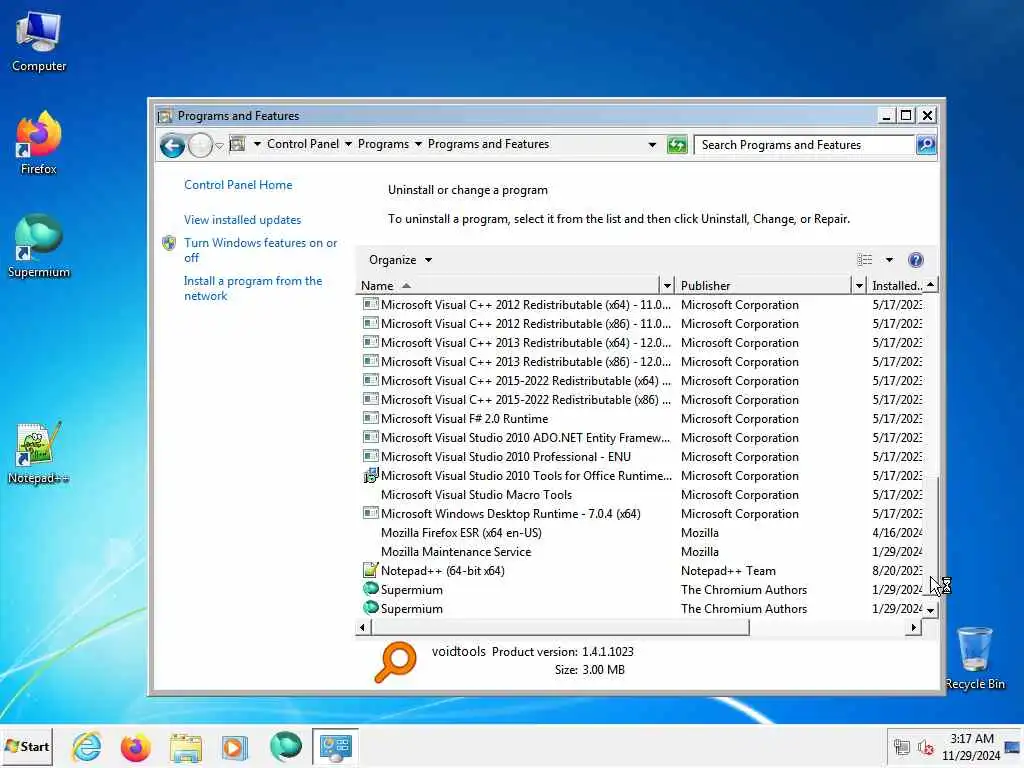Open the Firefox desktop shortcut
The image size is (1024, 768).
(x=39, y=144)
